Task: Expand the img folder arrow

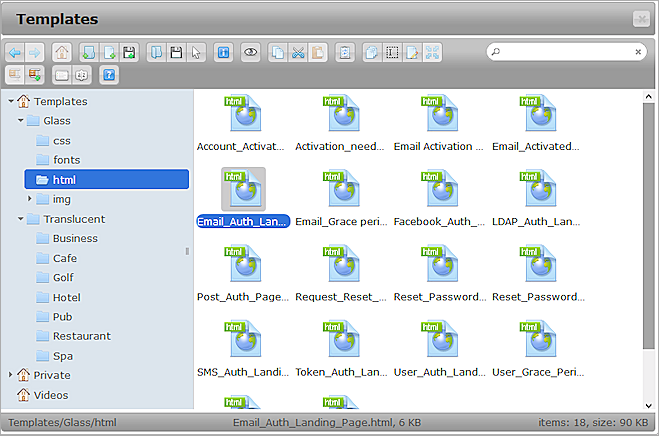Action: coord(30,199)
